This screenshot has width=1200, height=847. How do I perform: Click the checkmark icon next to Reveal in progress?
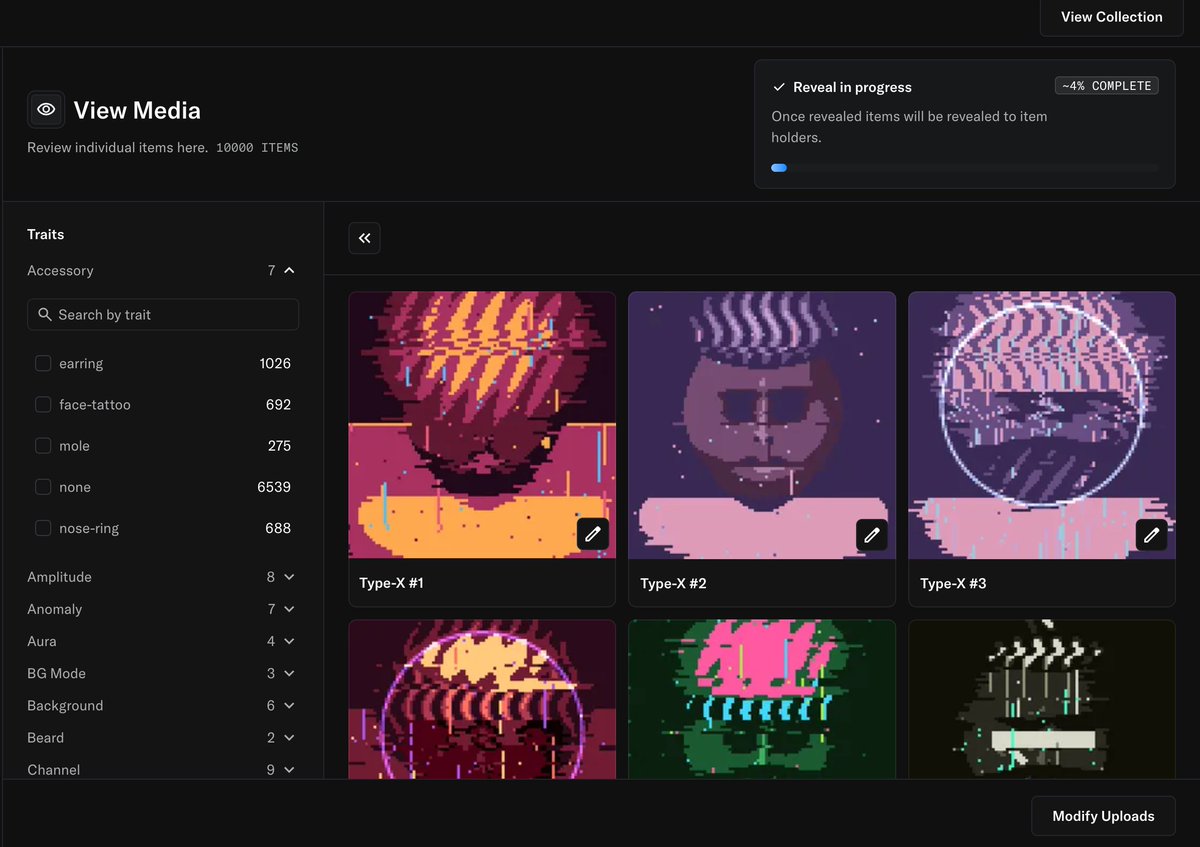pyautogui.click(x=779, y=87)
